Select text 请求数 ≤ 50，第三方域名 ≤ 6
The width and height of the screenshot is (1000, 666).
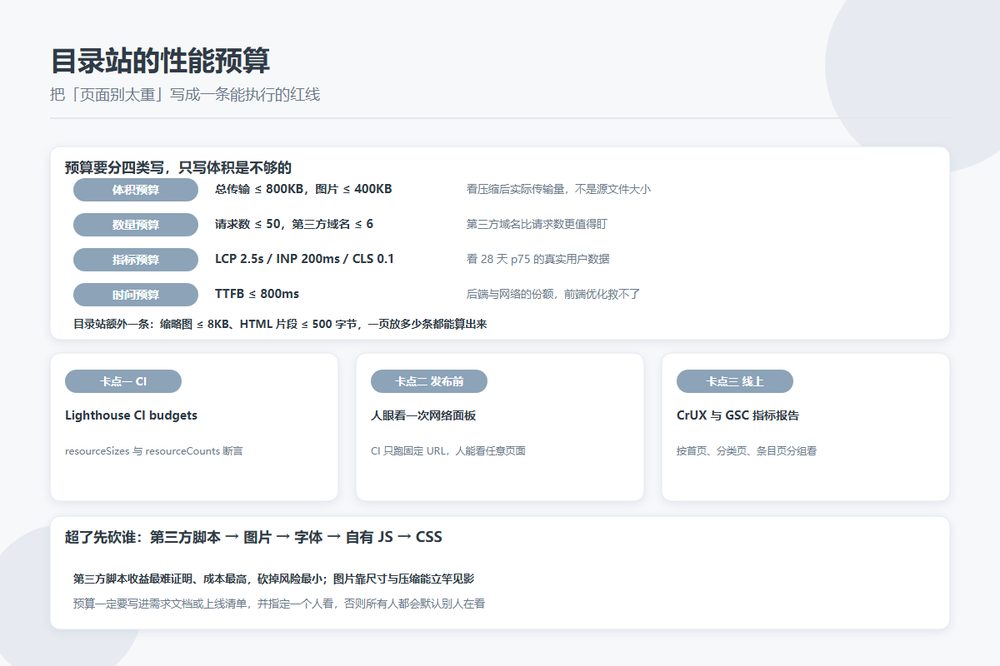(294, 224)
